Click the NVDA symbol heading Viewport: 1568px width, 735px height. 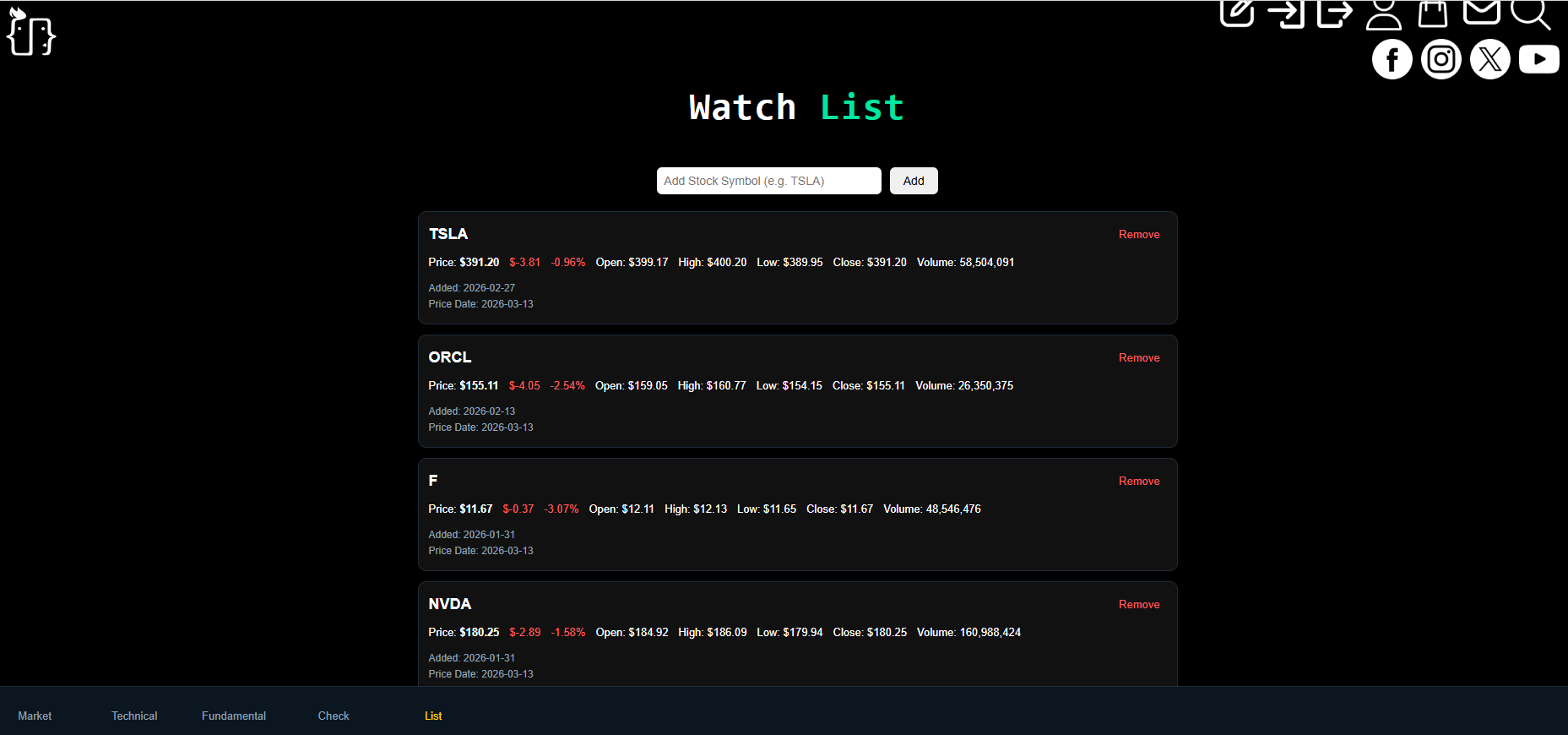(x=450, y=604)
